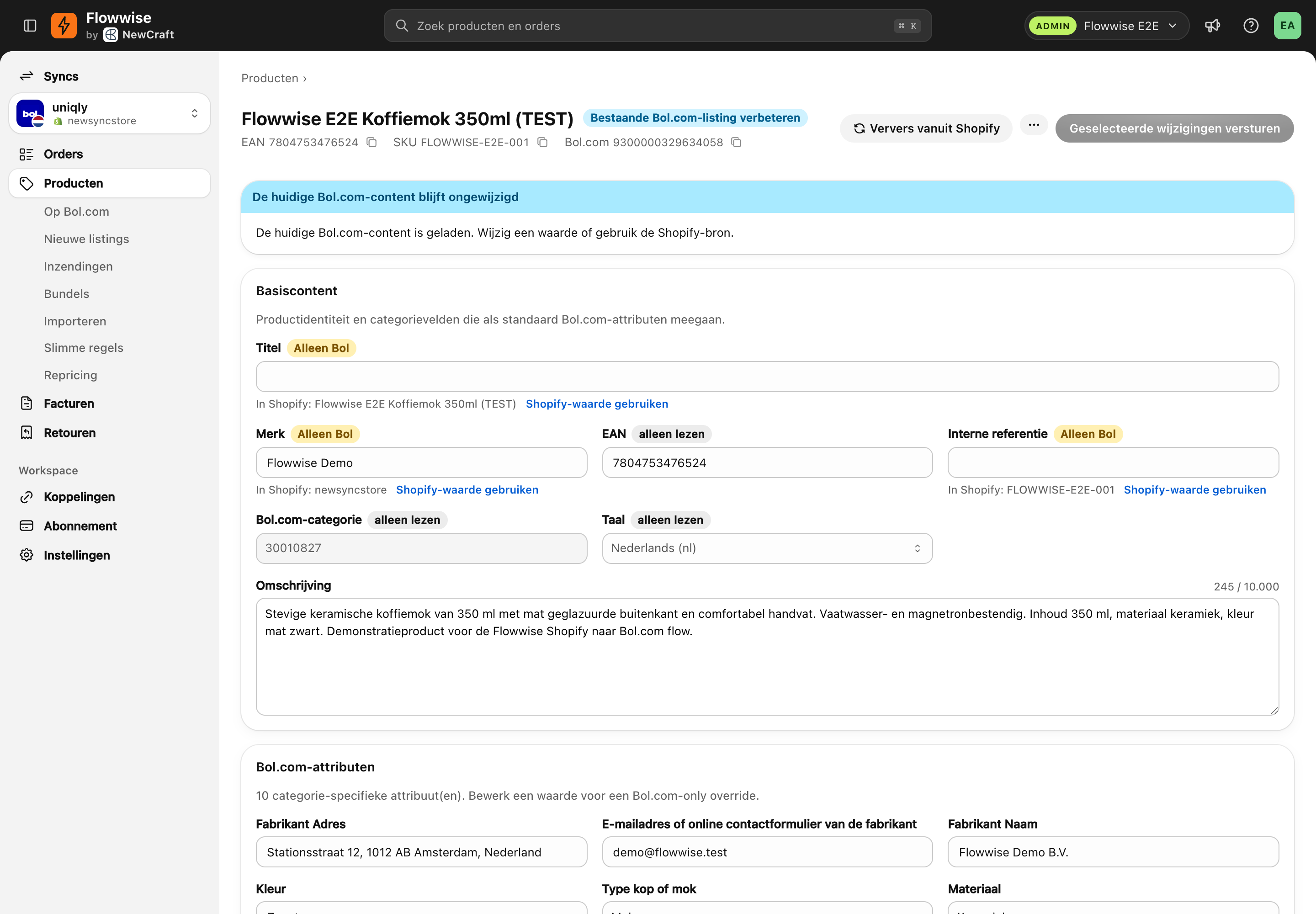Screen dimensions: 1316x914
Task: Copy the EAN number
Action: point(371,142)
